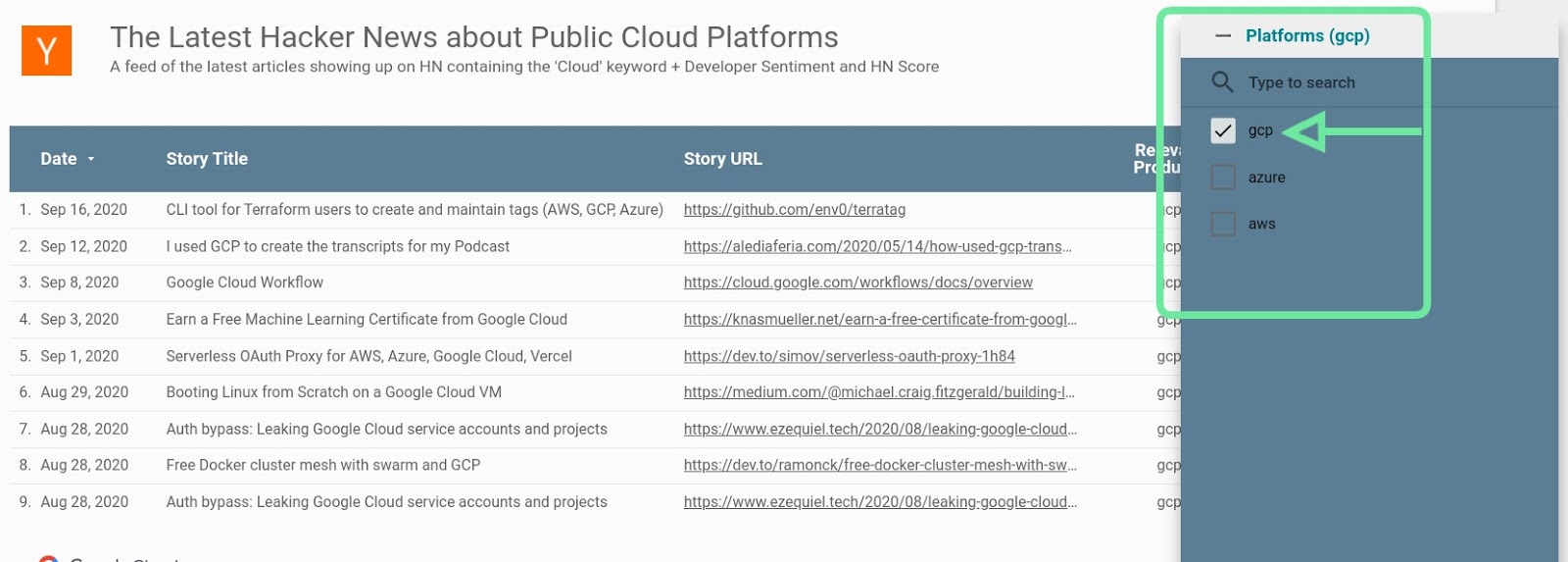Open the knasmueller.net free certificate link
Viewport: 1568px width, 562px height.
click(x=880, y=320)
